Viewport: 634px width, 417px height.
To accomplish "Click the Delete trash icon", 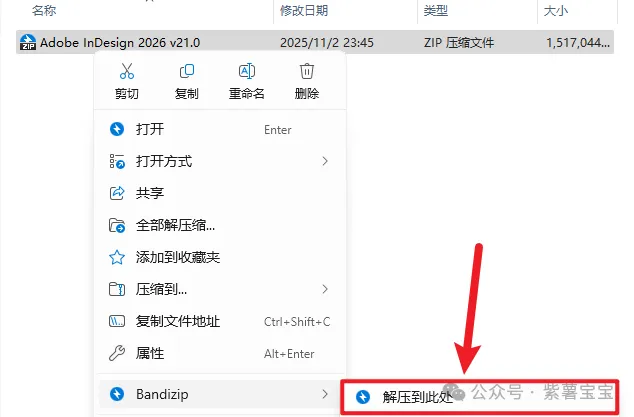I will pos(307,71).
